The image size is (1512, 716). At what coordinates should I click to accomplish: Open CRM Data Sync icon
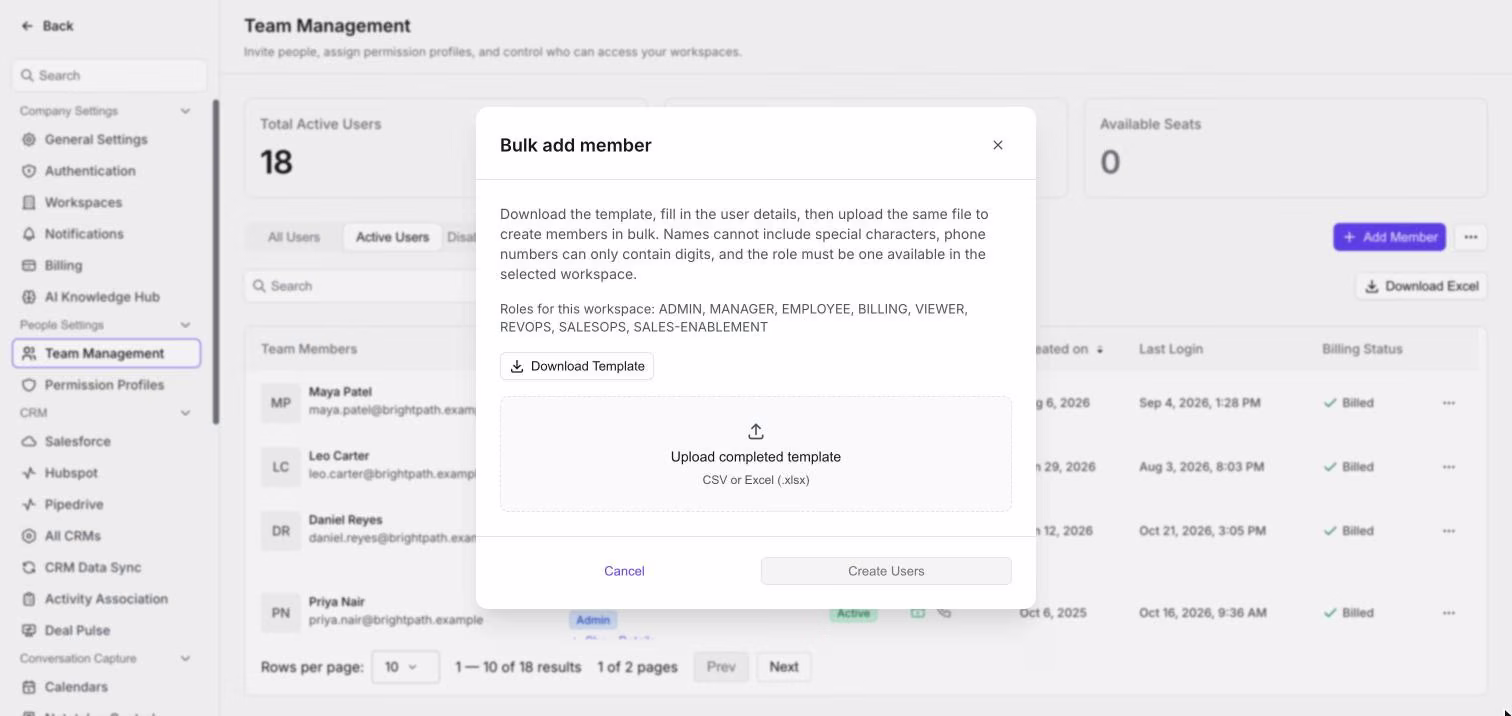[29, 568]
